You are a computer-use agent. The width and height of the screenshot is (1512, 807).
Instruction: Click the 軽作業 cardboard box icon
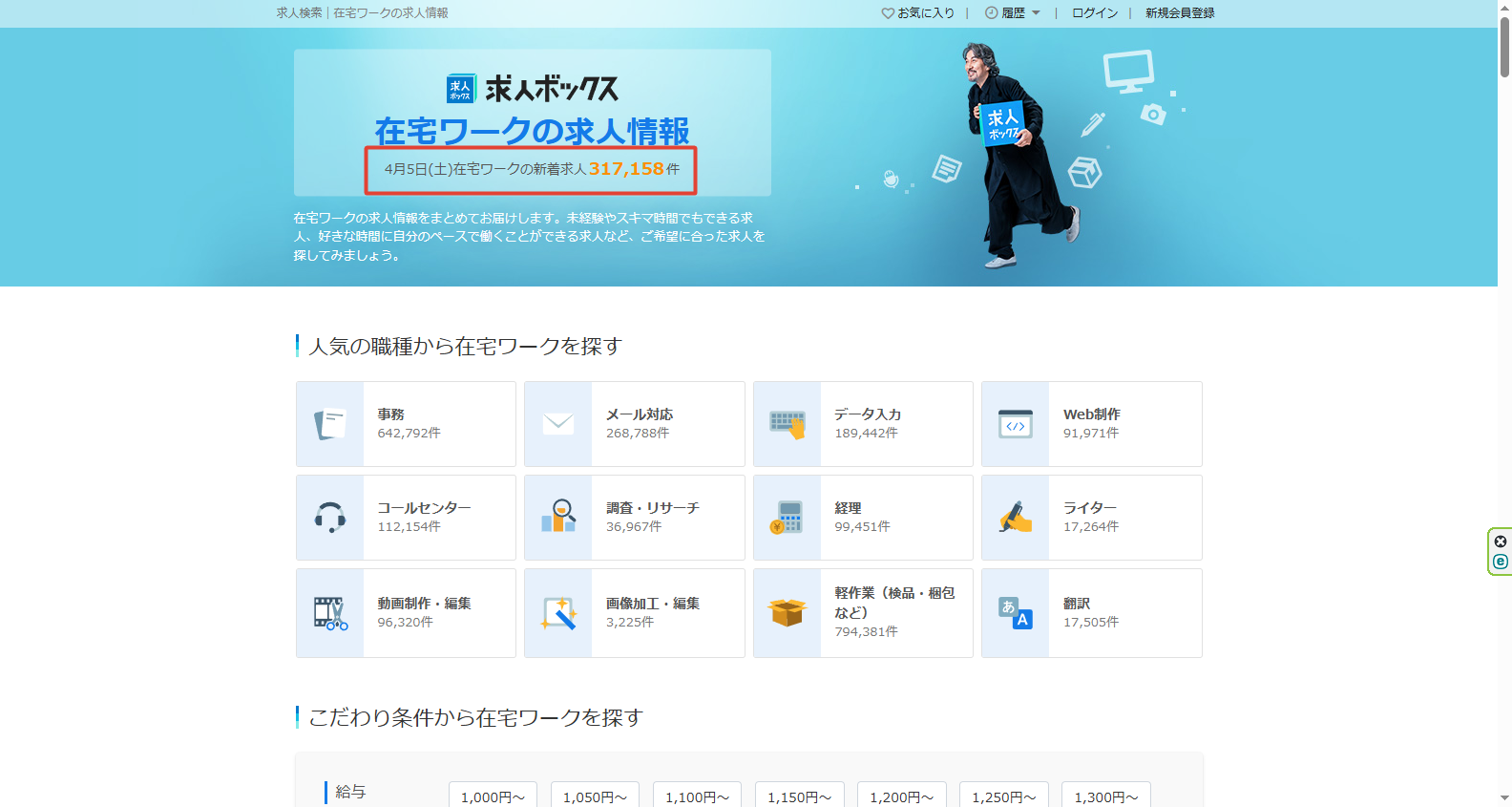click(x=787, y=612)
